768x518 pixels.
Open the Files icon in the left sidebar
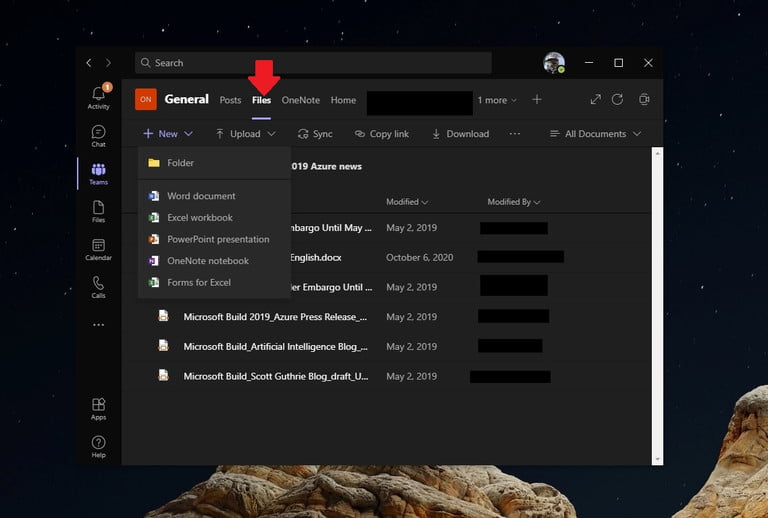click(98, 211)
